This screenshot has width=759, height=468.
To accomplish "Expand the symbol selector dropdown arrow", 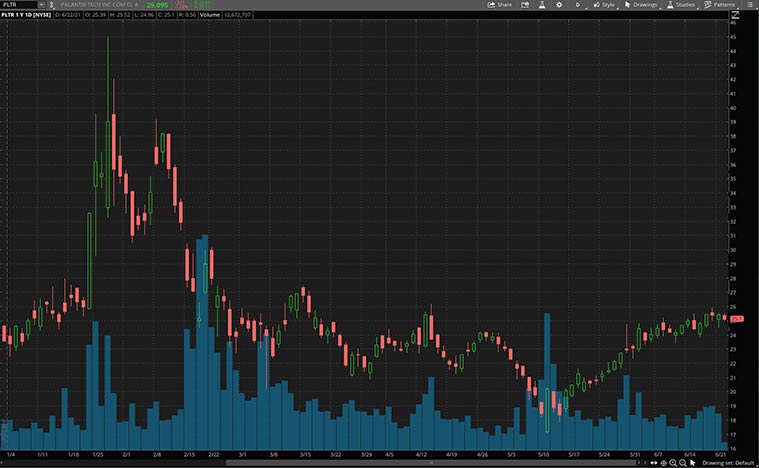I will point(41,5).
